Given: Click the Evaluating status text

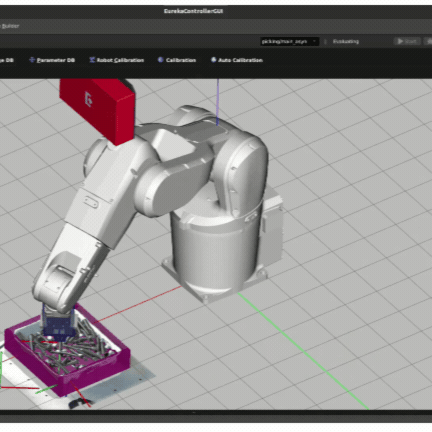Looking at the screenshot, I should click(346, 41).
